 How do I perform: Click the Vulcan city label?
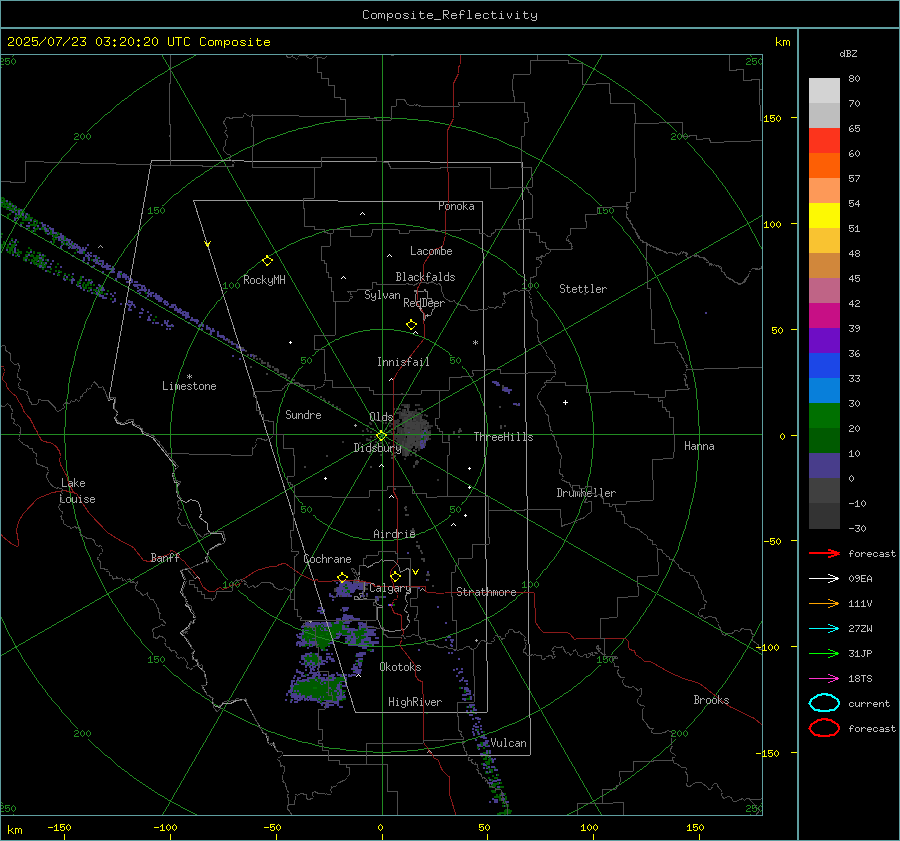508,743
